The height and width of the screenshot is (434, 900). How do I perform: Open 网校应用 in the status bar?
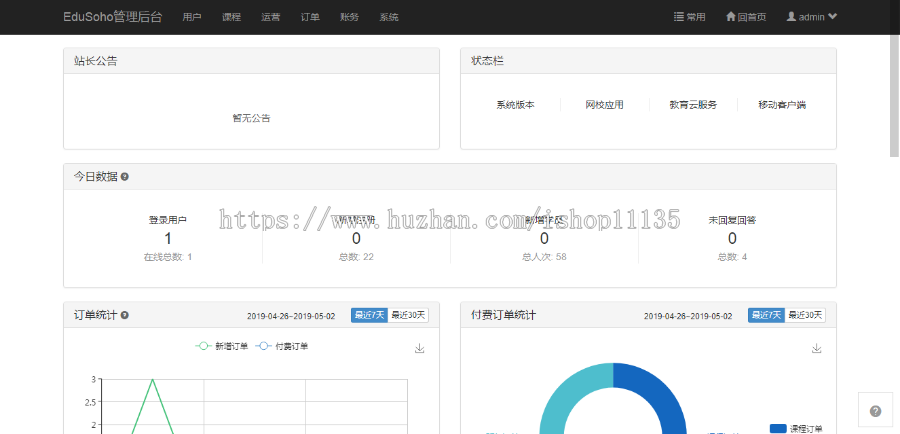pos(604,105)
